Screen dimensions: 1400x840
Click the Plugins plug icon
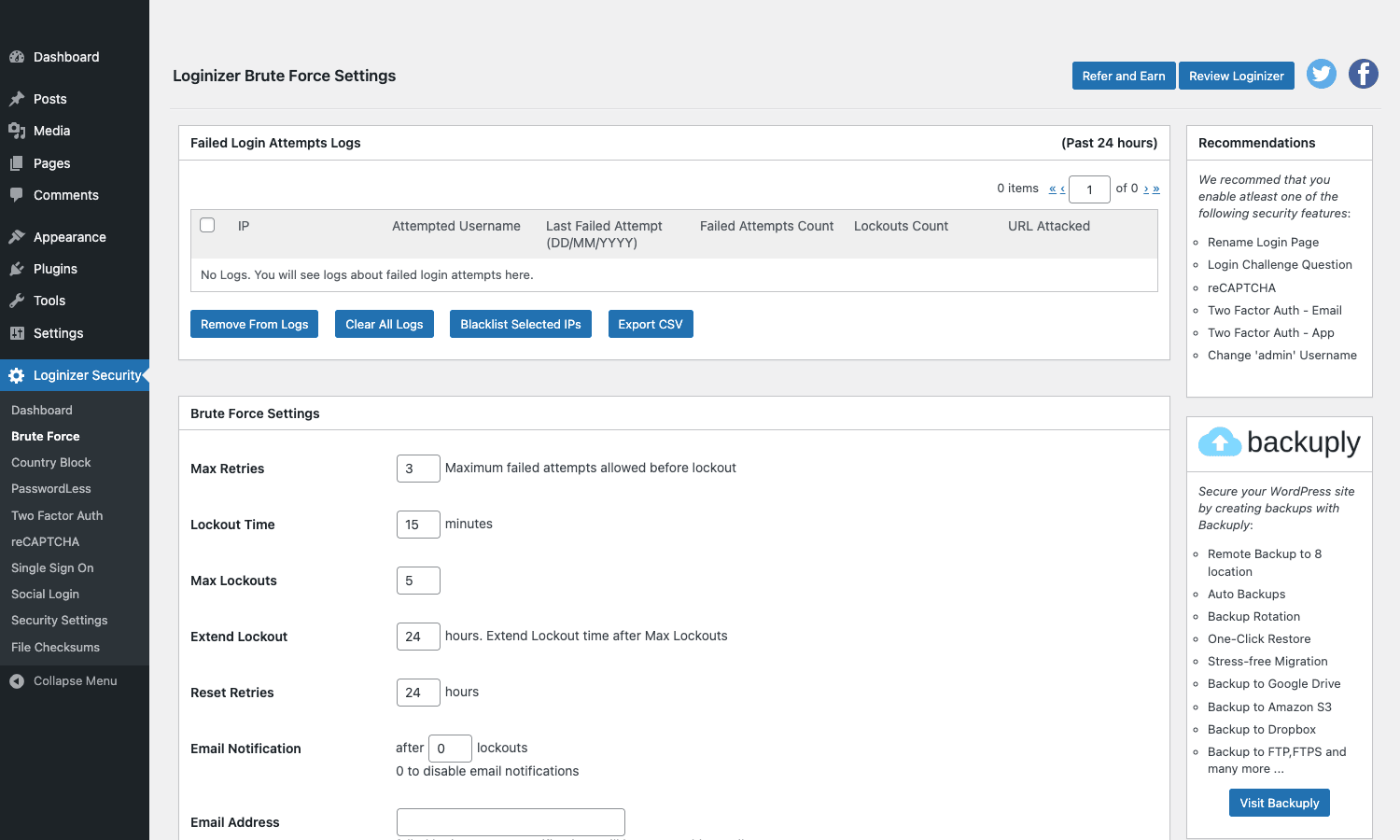pyautogui.click(x=17, y=269)
